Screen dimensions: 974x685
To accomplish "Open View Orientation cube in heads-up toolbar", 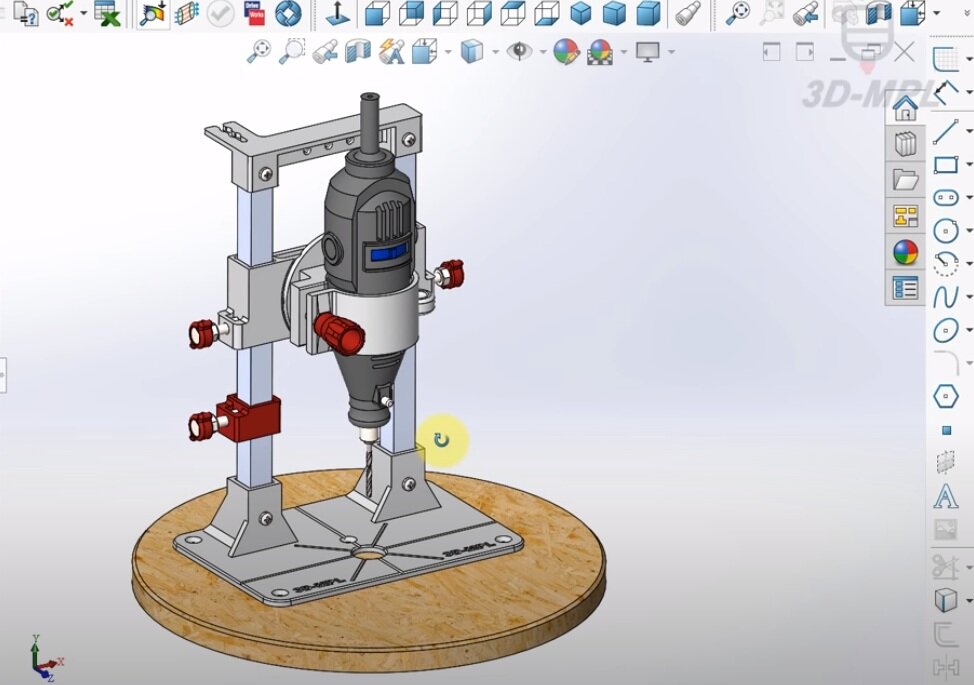I will coord(424,52).
